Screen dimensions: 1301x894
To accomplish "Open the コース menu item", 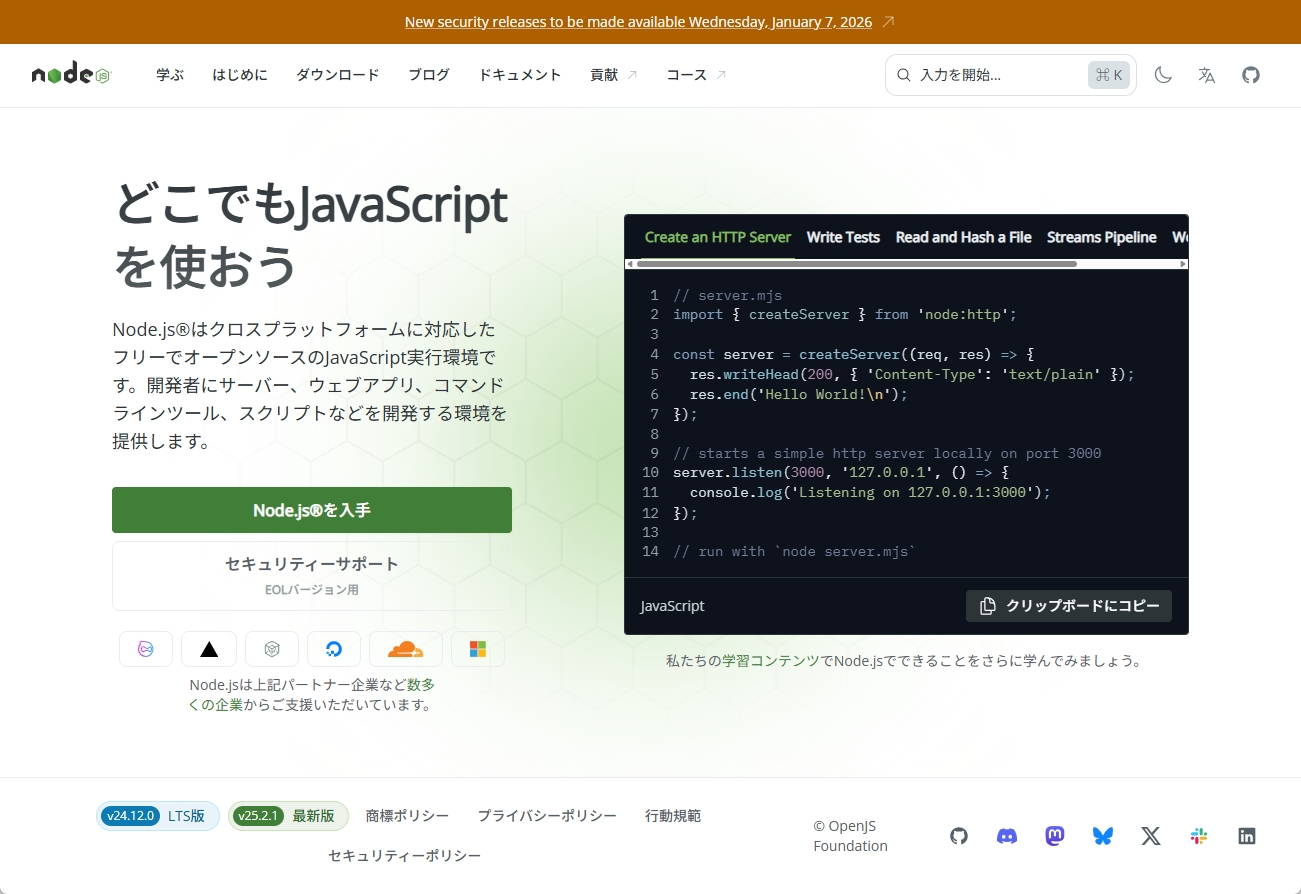I will tap(696, 75).
